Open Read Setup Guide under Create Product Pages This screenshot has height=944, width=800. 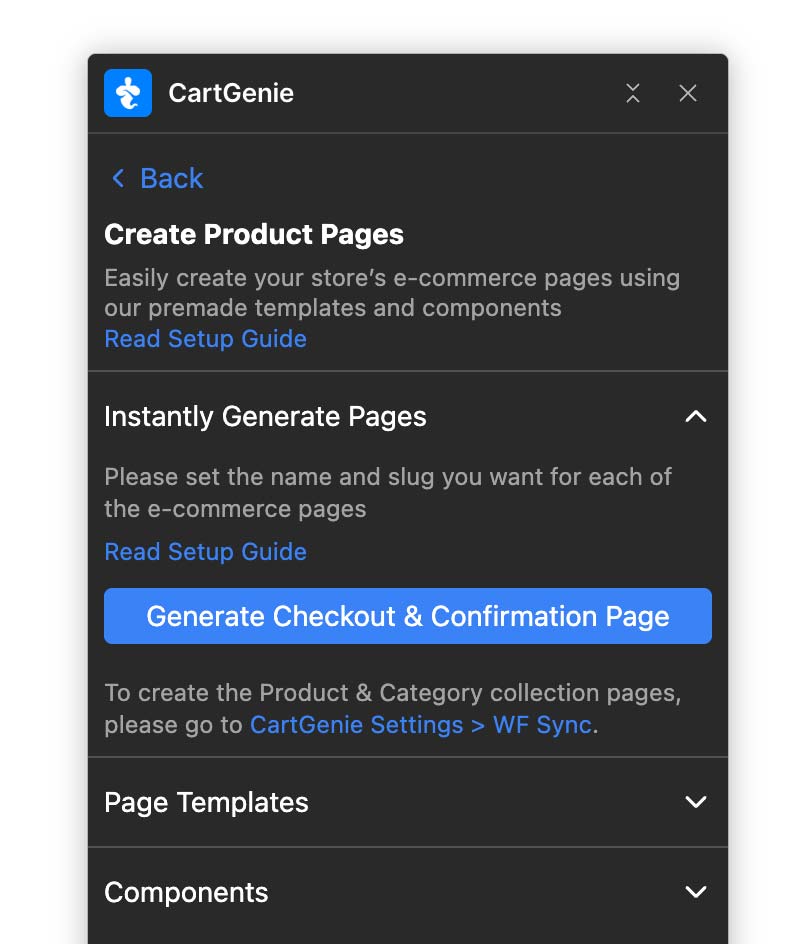pos(206,339)
